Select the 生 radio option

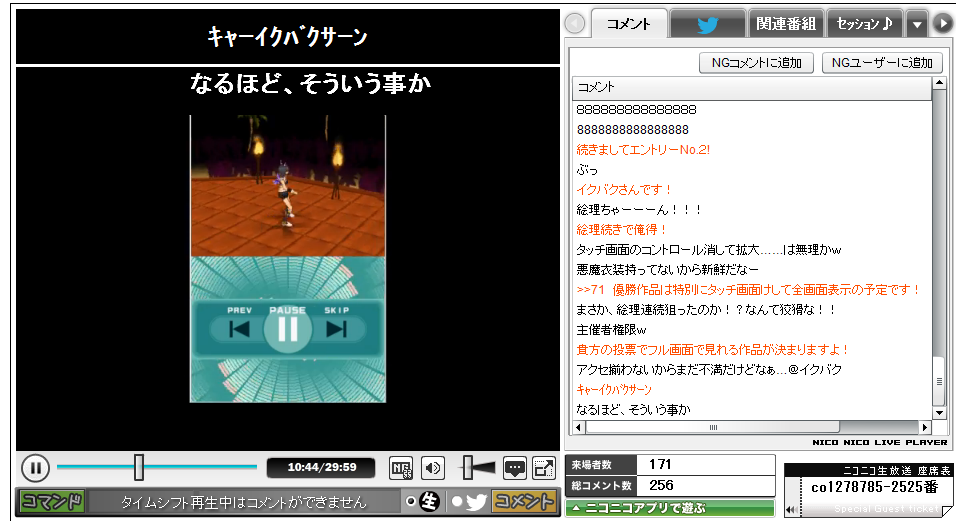(411, 502)
